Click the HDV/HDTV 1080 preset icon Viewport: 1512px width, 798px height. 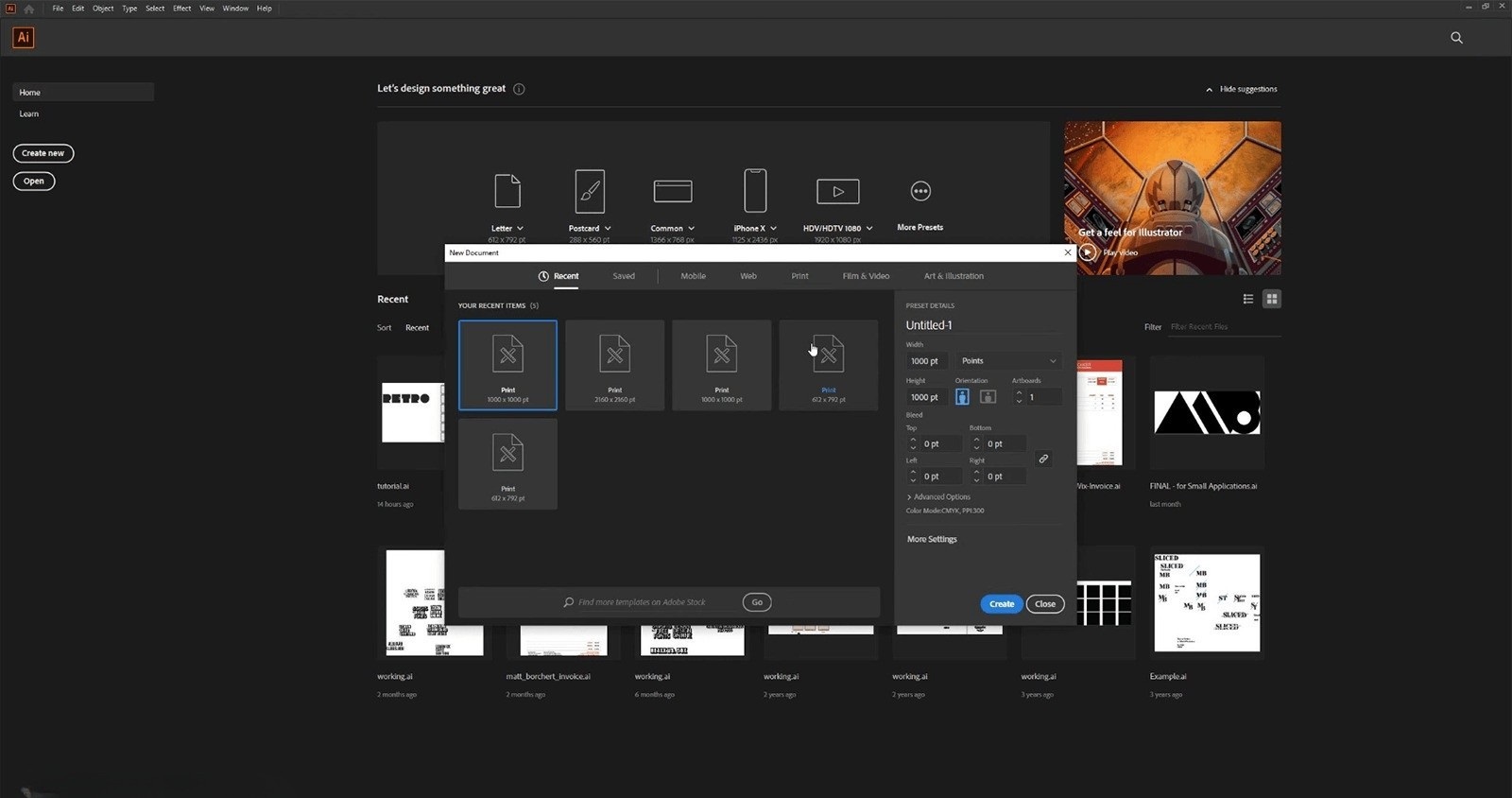(837, 191)
